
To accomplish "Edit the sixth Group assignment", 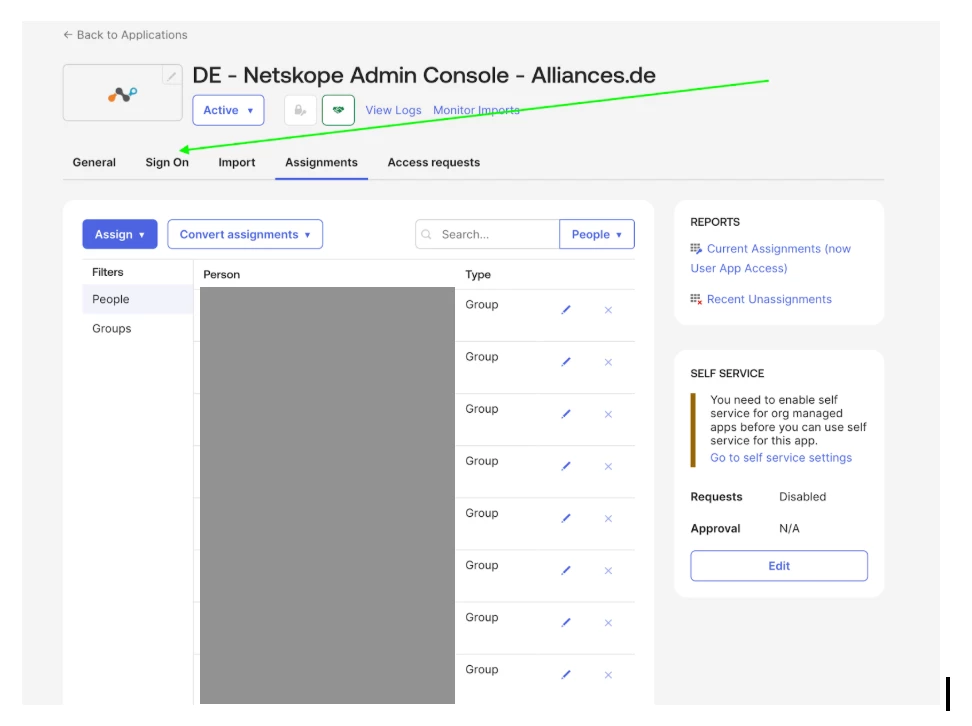I will pos(566,570).
